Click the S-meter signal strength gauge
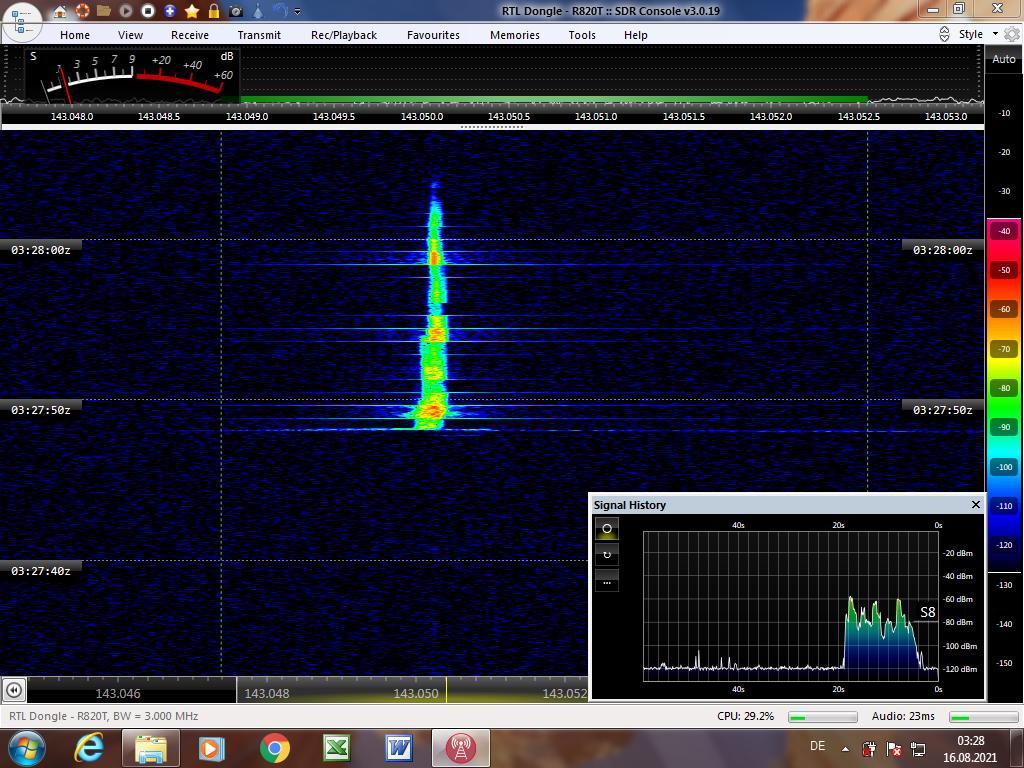The image size is (1024, 768). [x=132, y=74]
